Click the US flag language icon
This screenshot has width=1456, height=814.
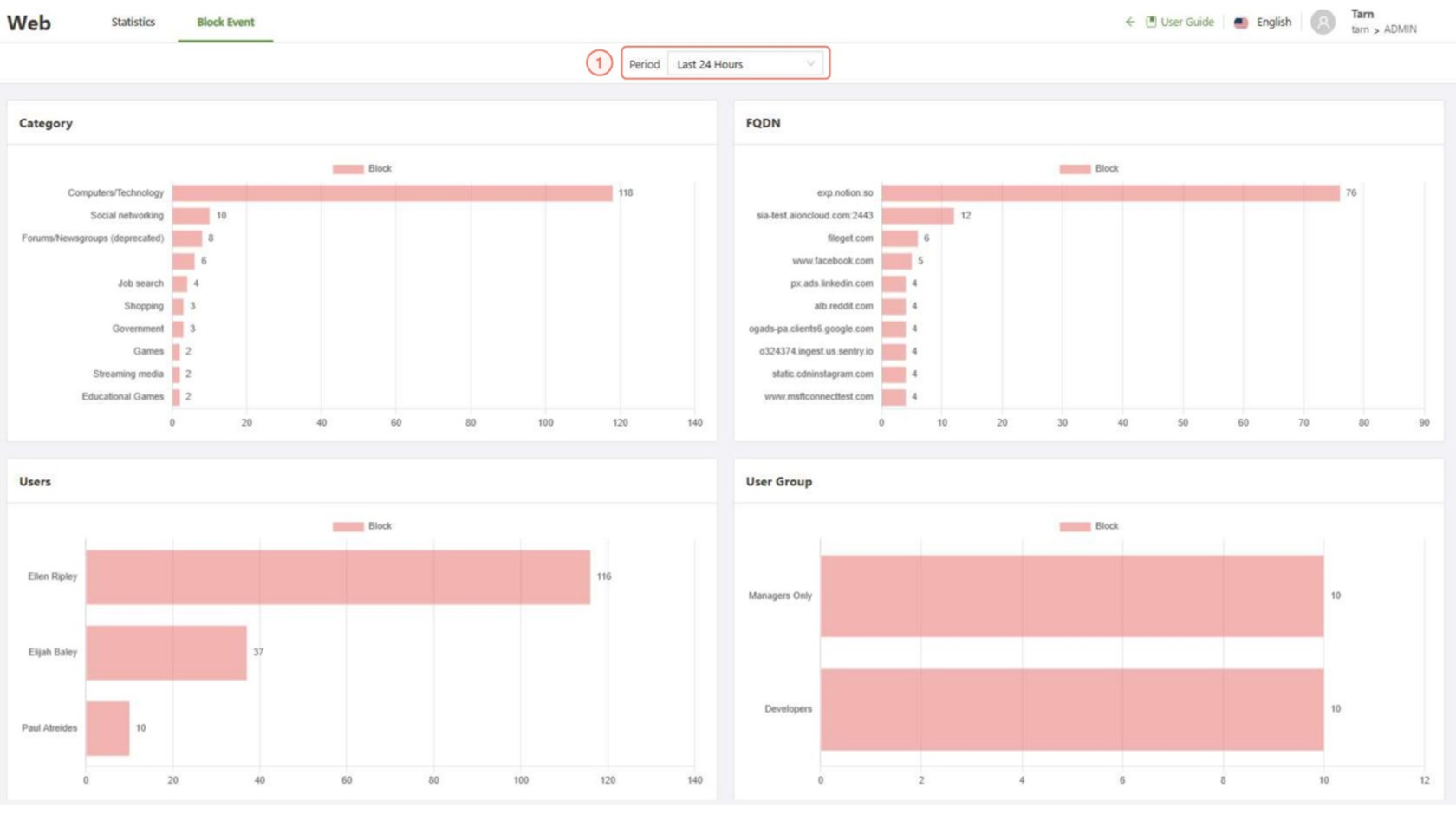(x=1241, y=23)
